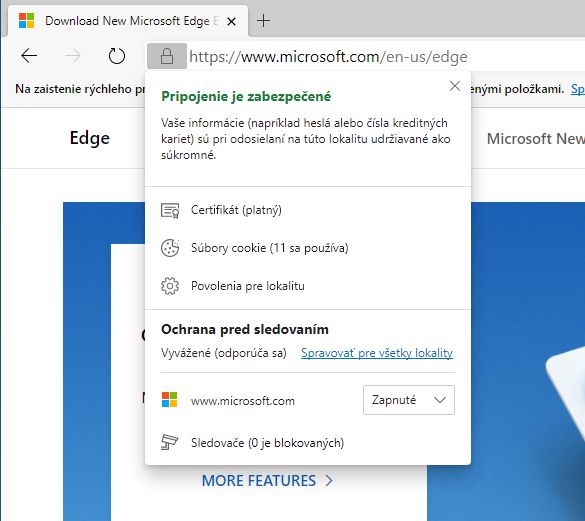Open Certifikát (platný) details
The image size is (585, 521).
pos(236,210)
